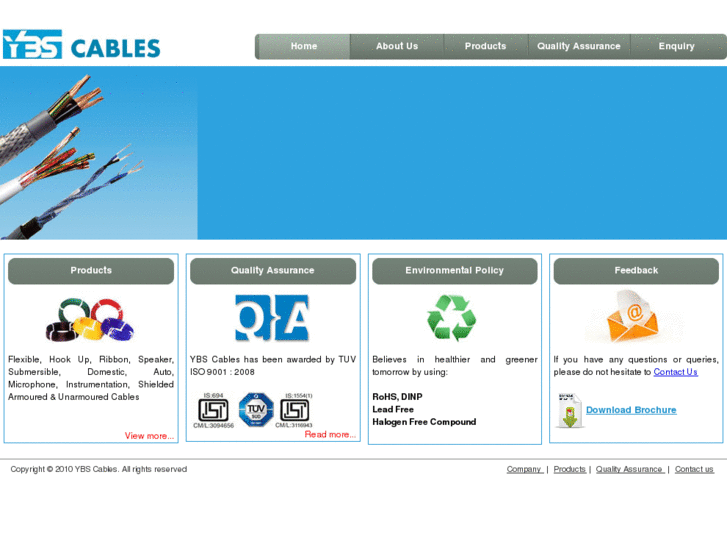This screenshot has height=545, width=727.
Task: Open the Products footer link
Action: click(570, 469)
